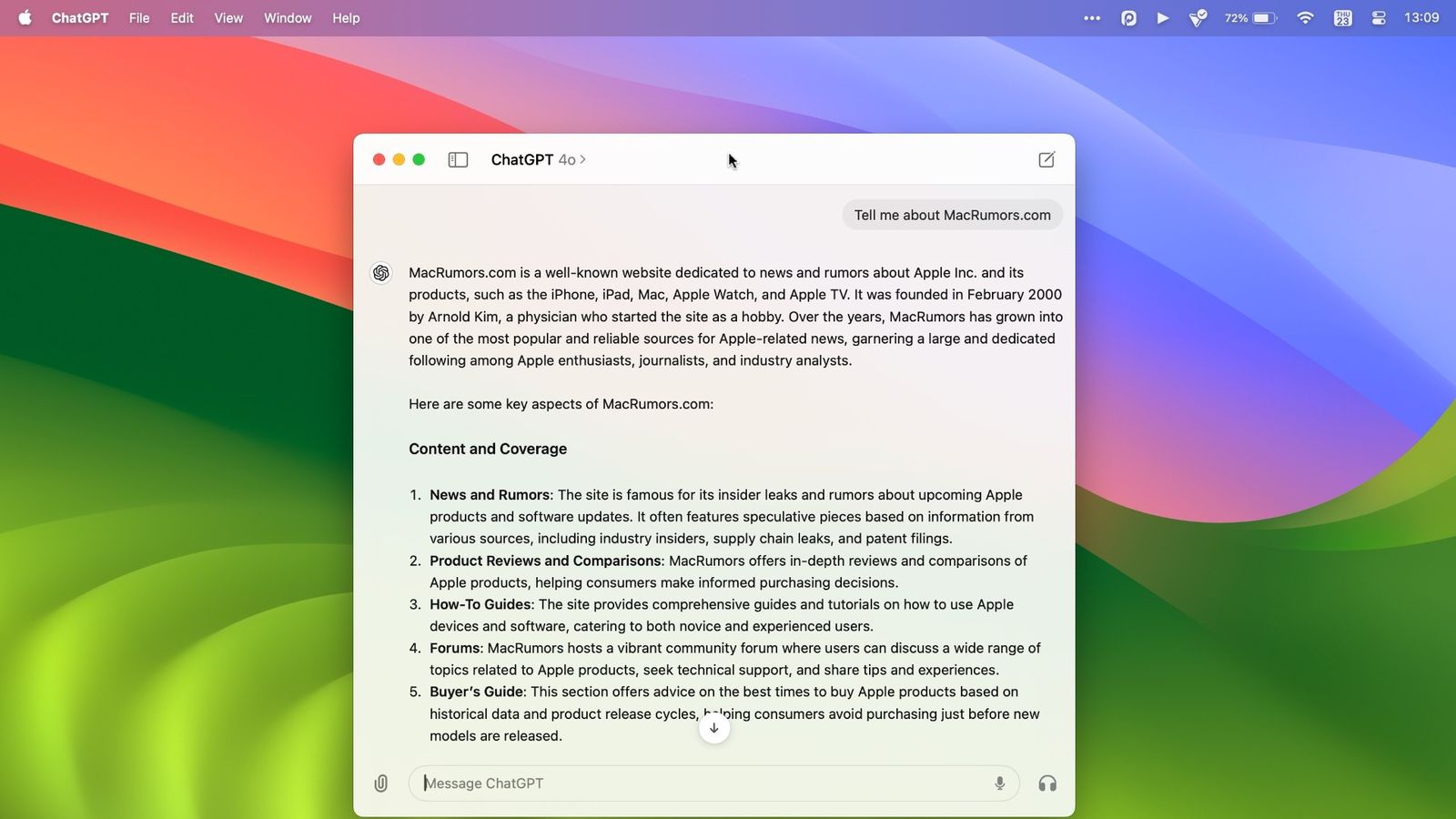Click the ChatGPT window title text

[x=522, y=159]
